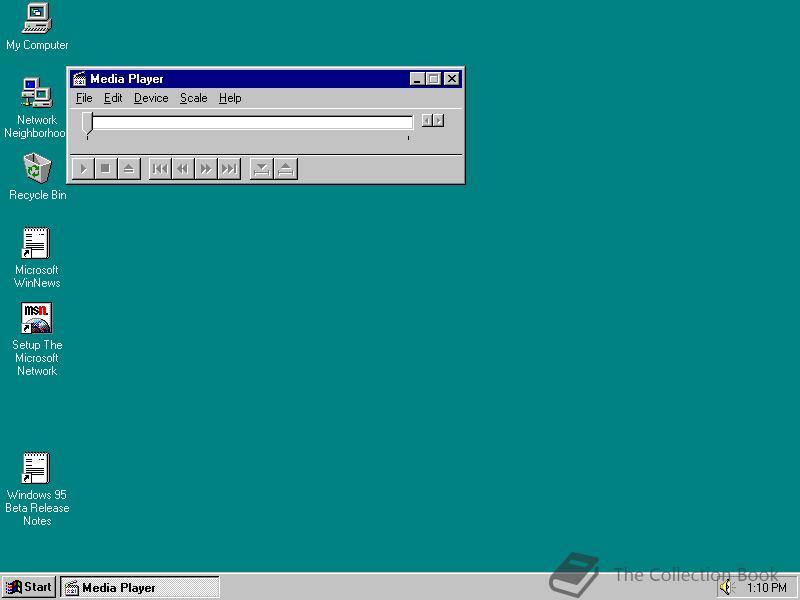Open the Edit menu
Screen dimensions: 800x600
pyautogui.click(x=113, y=98)
